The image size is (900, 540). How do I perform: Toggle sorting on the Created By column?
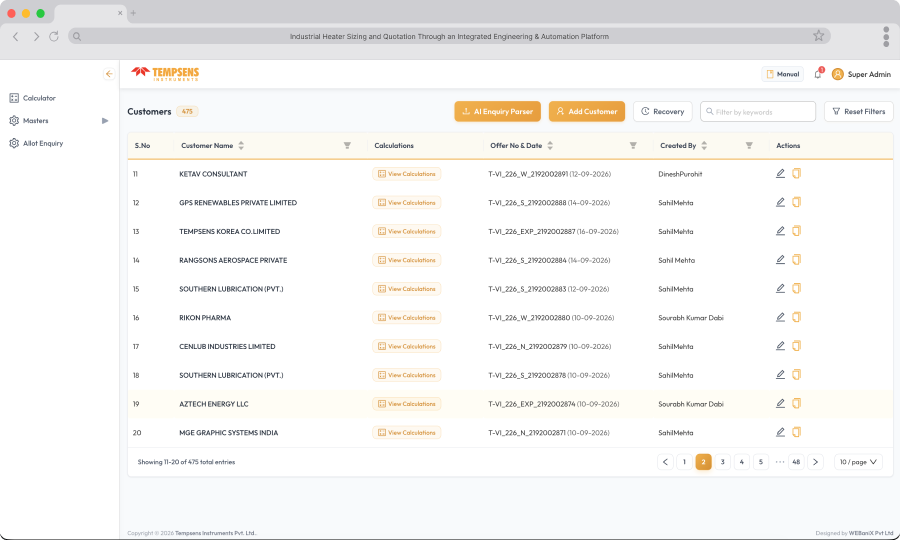coord(704,146)
